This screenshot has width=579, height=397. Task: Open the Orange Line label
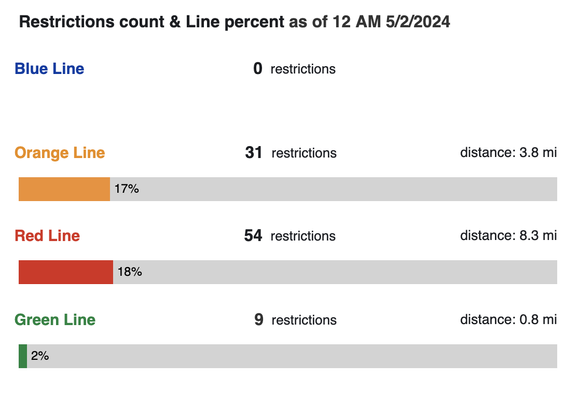60,153
